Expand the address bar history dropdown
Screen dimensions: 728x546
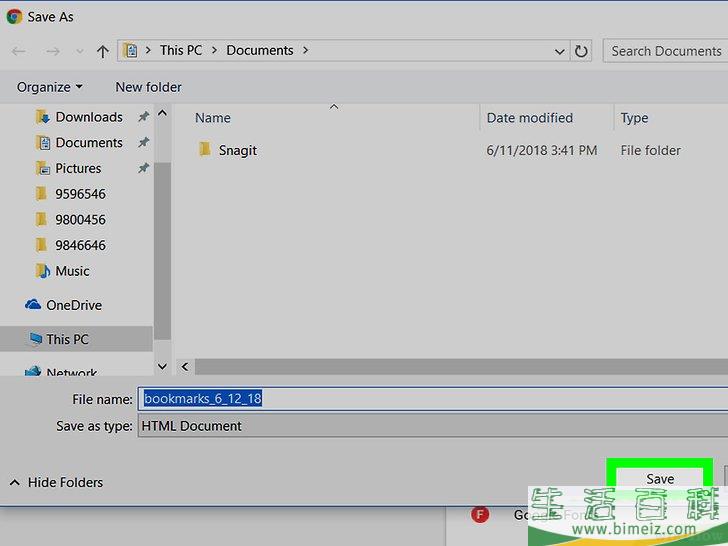559,51
